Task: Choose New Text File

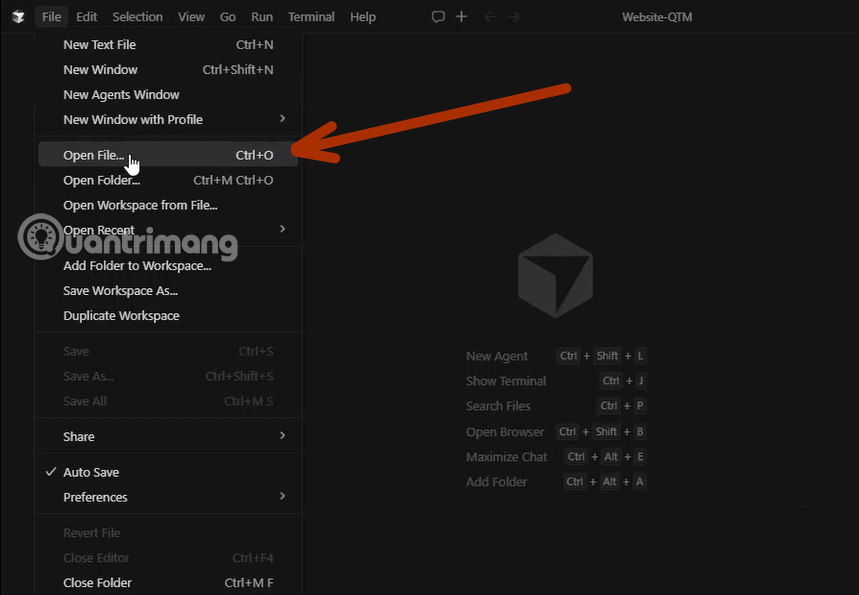Action: coord(99,44)
